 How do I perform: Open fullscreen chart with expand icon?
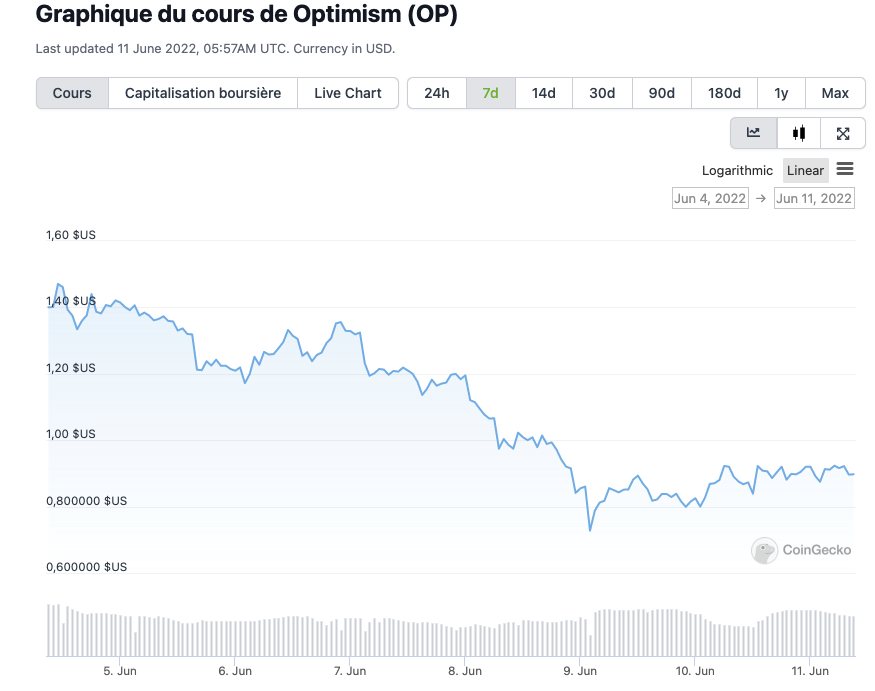(843, 133)
